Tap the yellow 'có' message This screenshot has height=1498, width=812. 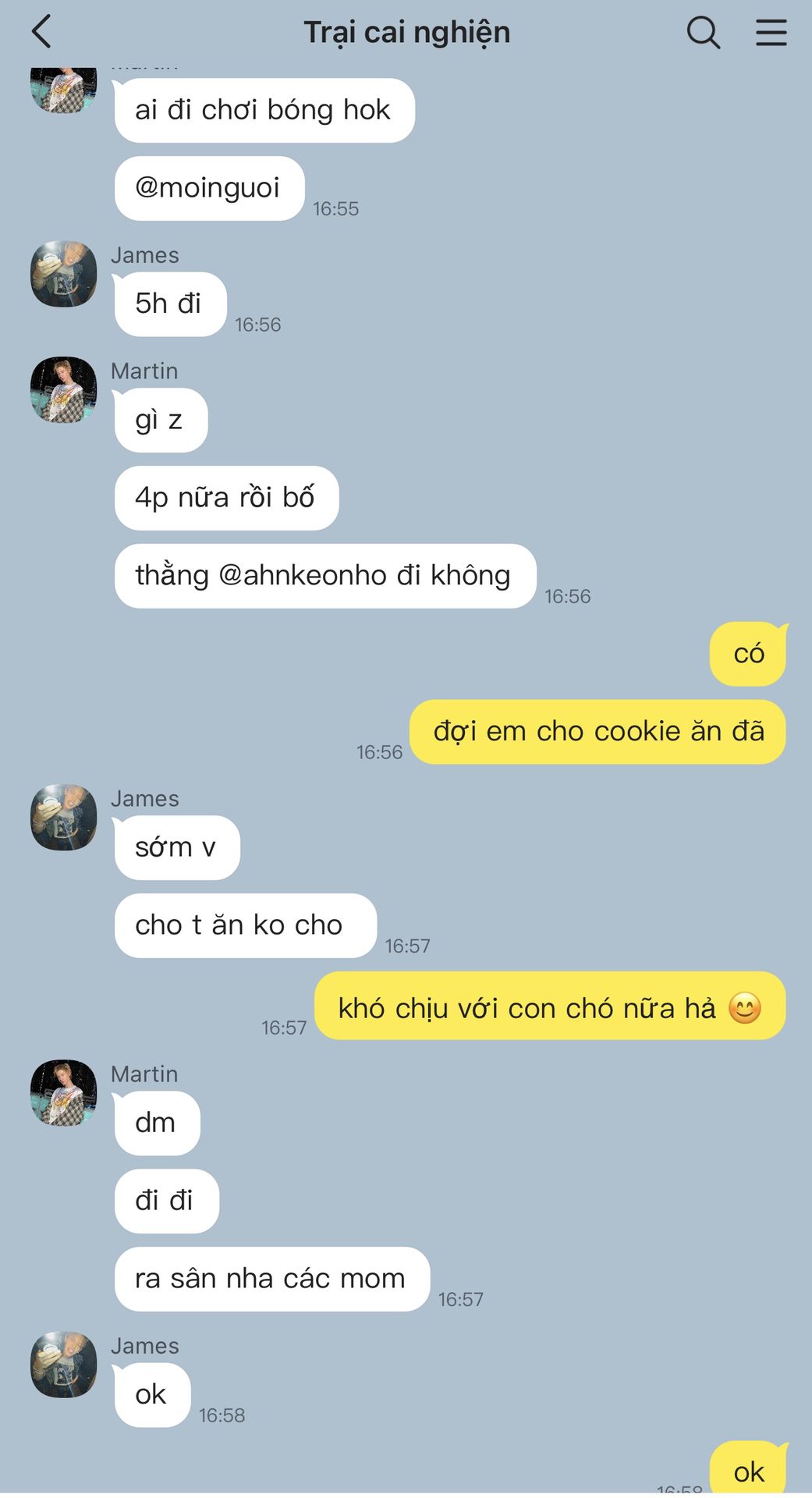click(748, 654)
